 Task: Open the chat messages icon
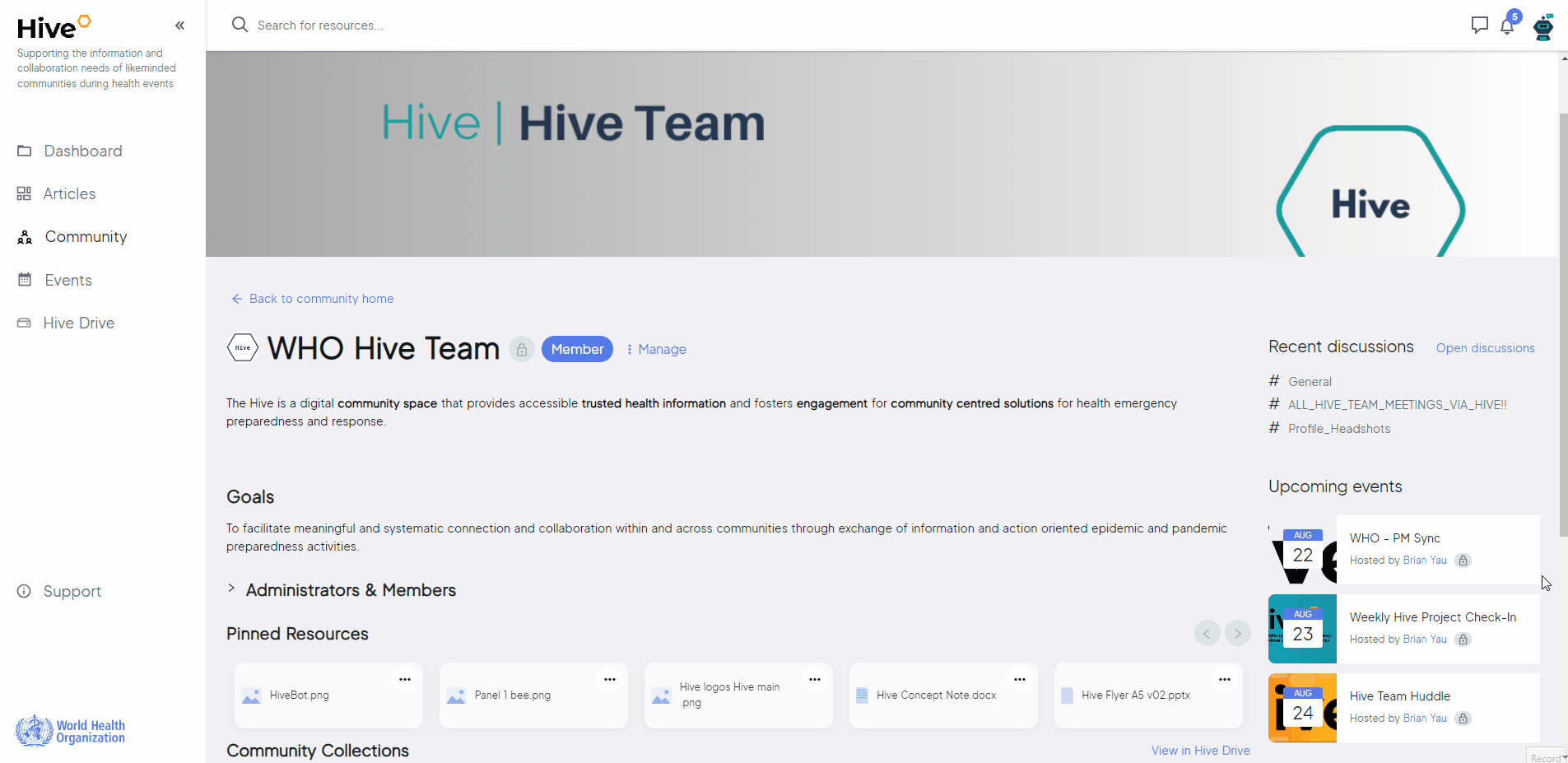[1479, 26]
